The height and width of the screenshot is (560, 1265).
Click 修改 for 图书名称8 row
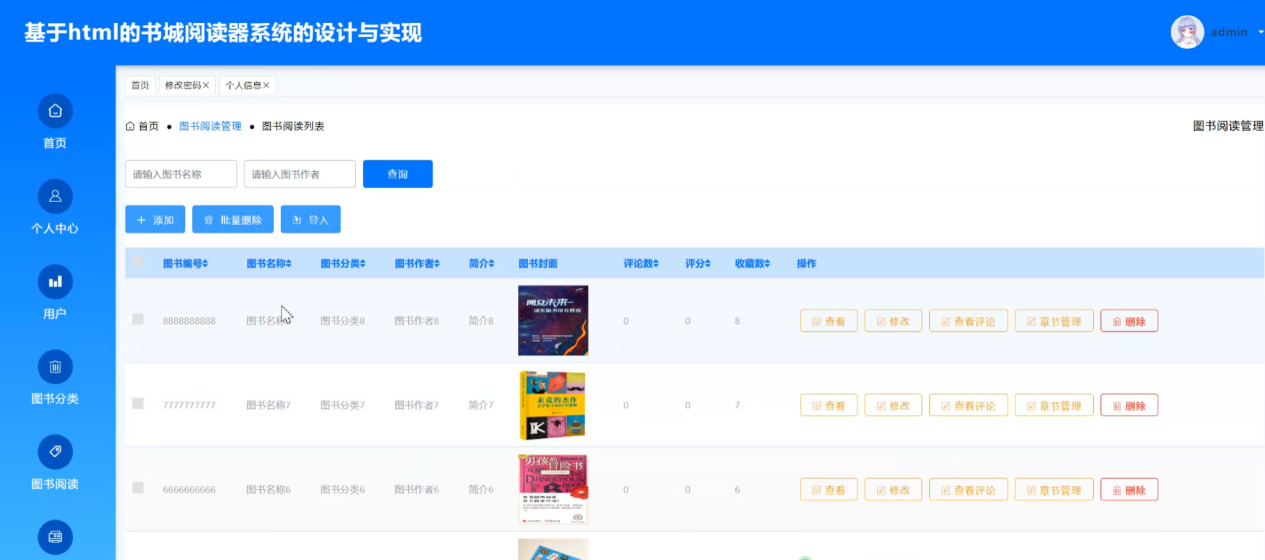(893, 321)
